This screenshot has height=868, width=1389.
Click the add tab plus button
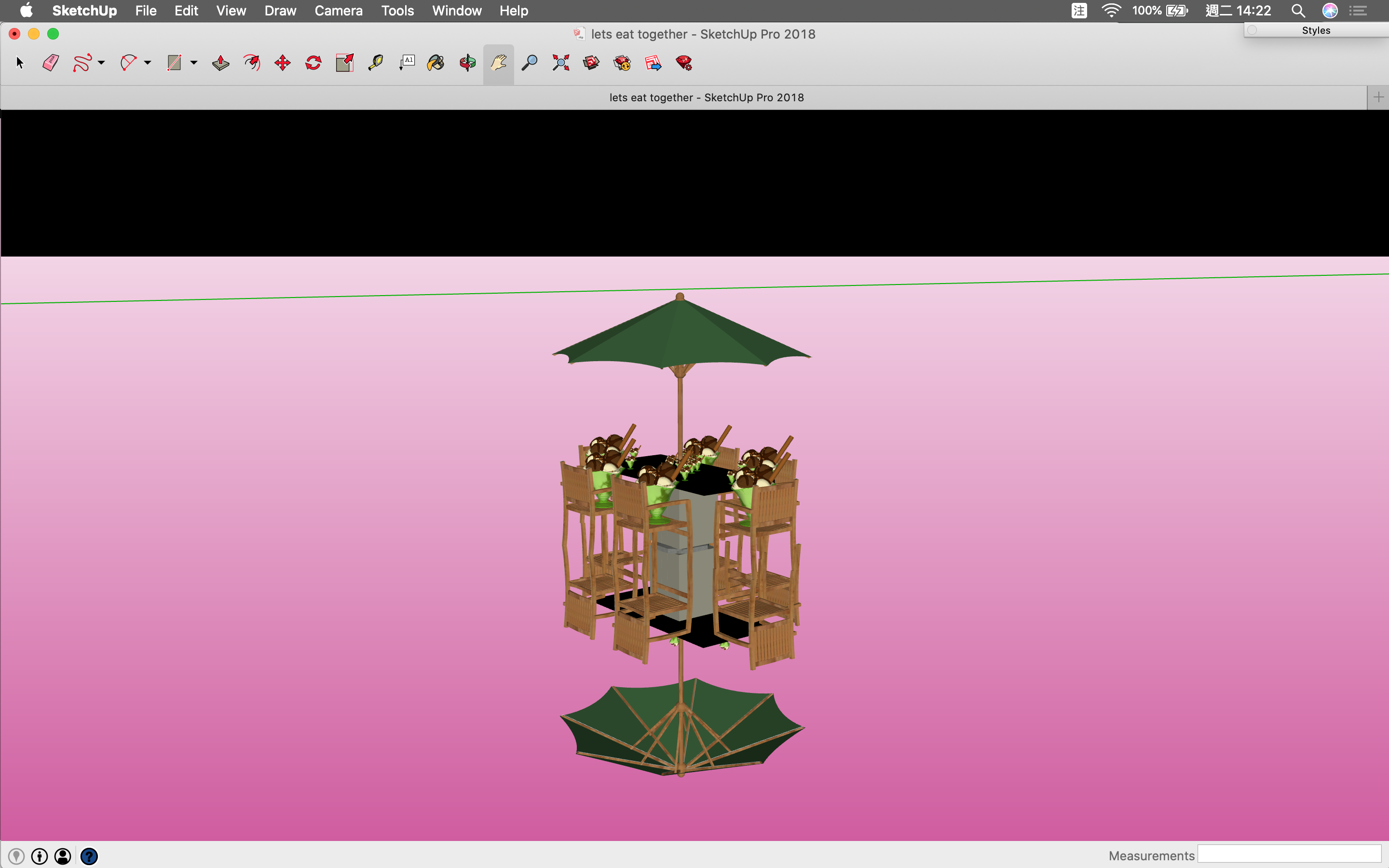[x=1378, y=97]
